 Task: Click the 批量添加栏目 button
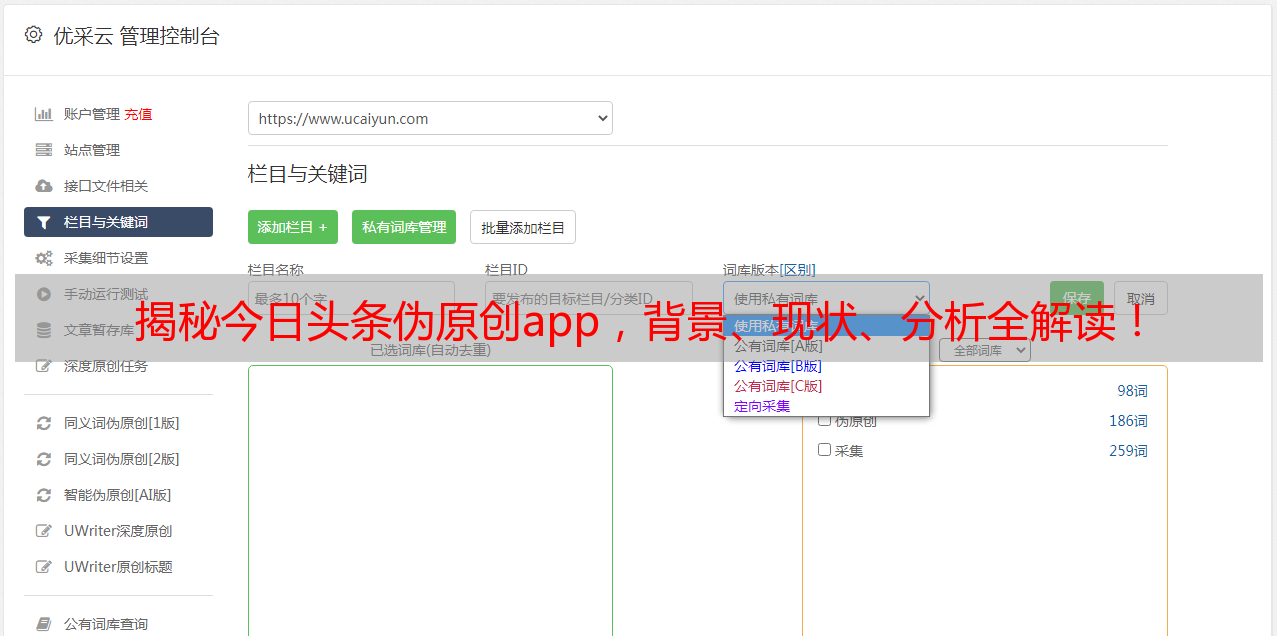(523, 227)
